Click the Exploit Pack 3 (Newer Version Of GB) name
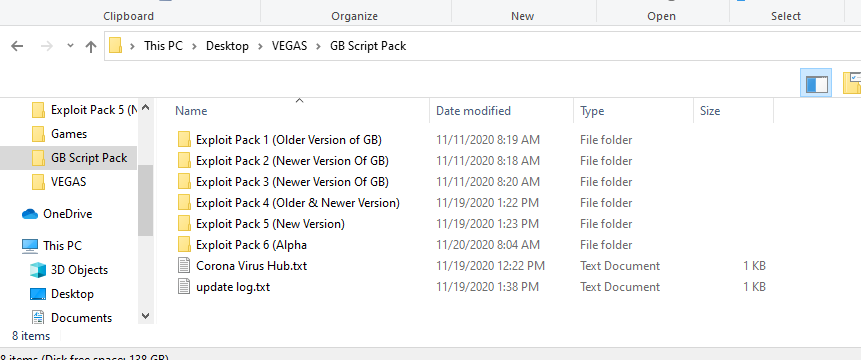The image size is (861, 360). (292, 182)
